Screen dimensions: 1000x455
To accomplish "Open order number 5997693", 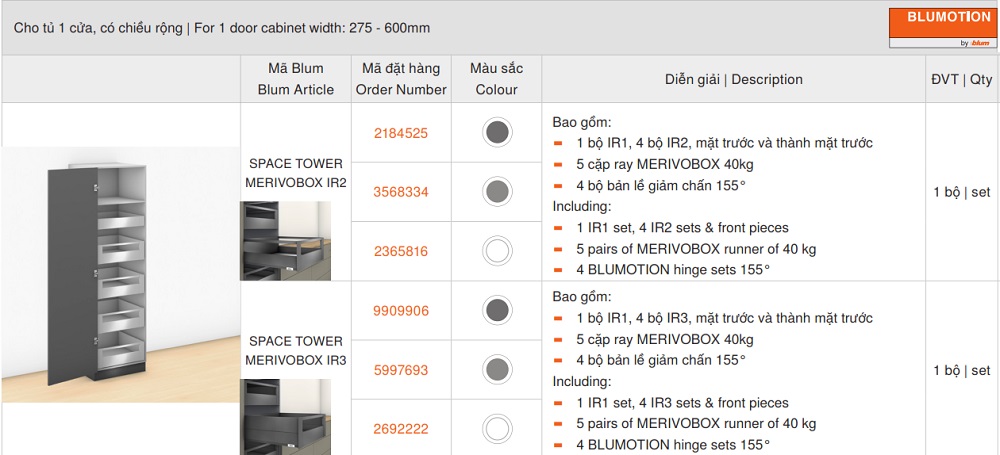I will pos(400,370).
